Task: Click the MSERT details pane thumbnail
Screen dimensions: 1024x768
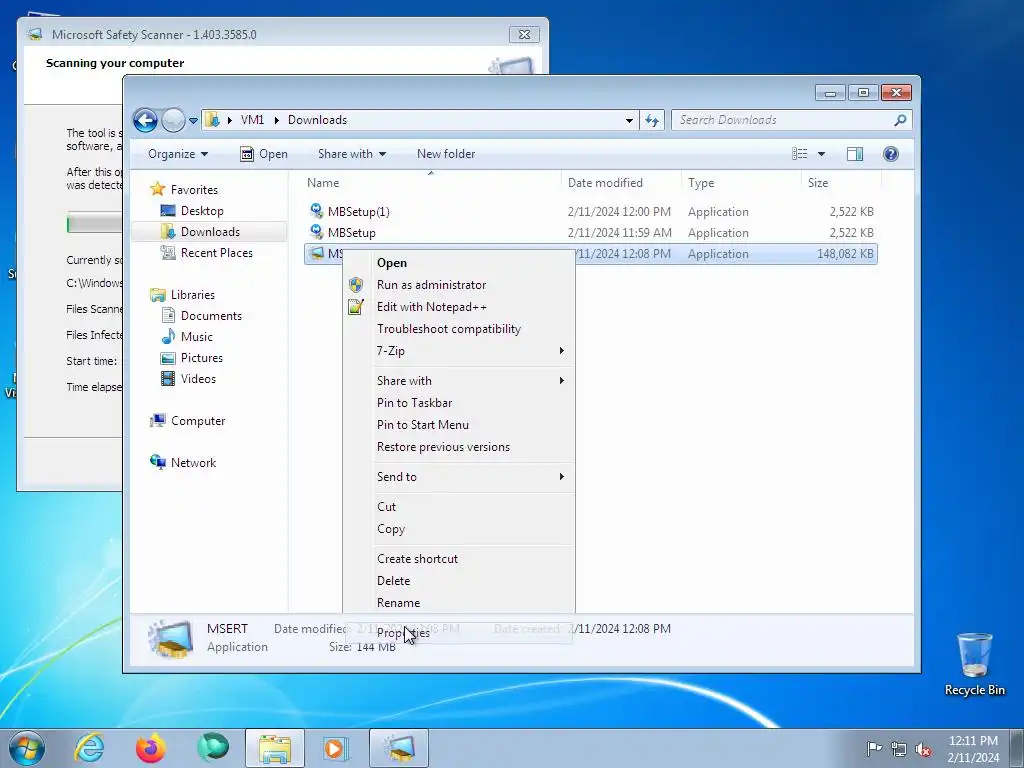Action: coord(170,638)
